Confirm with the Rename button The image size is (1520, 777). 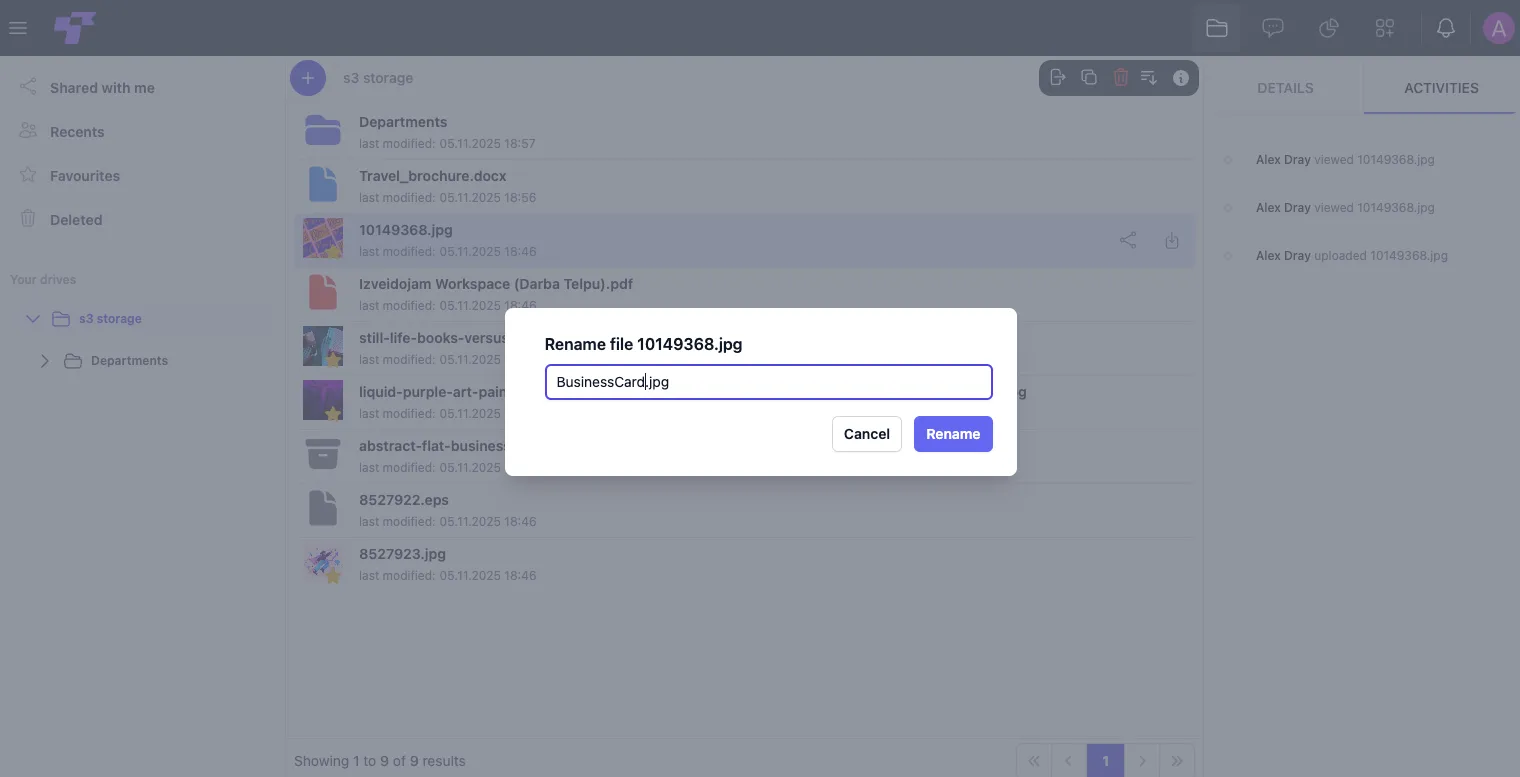click(953, 434)
